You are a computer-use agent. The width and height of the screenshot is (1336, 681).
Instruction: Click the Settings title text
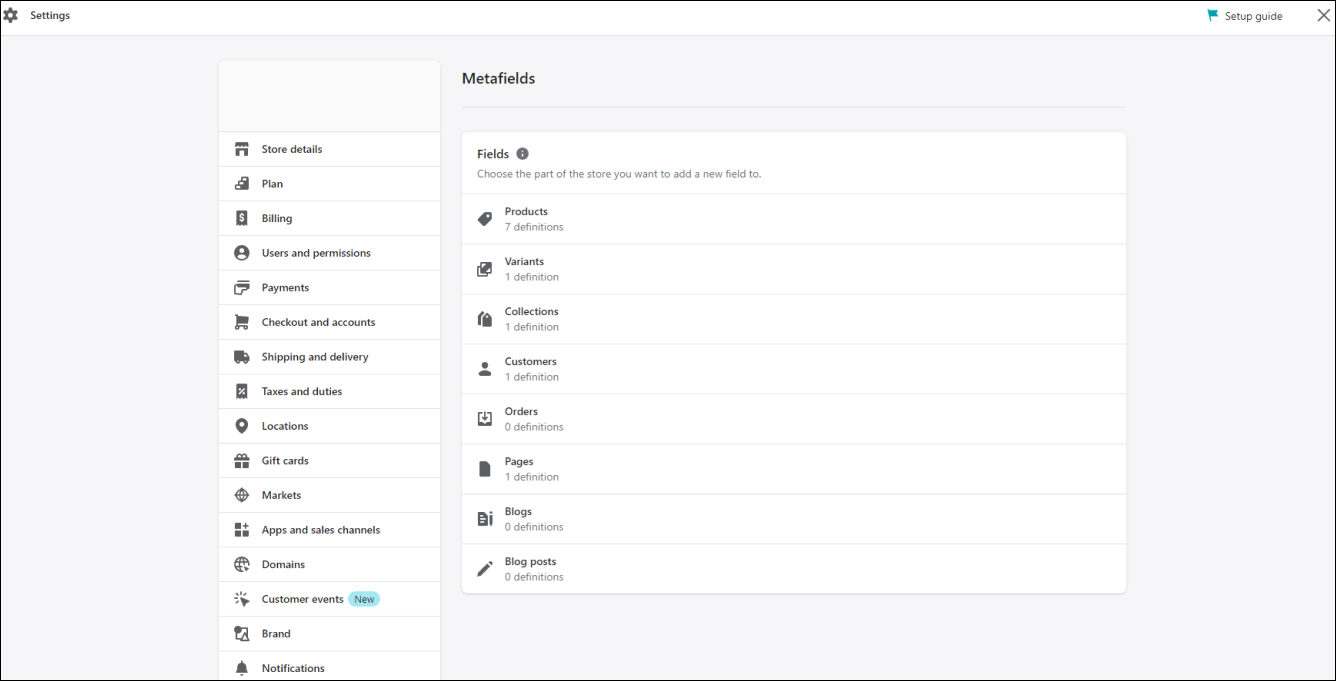point(50,16)
